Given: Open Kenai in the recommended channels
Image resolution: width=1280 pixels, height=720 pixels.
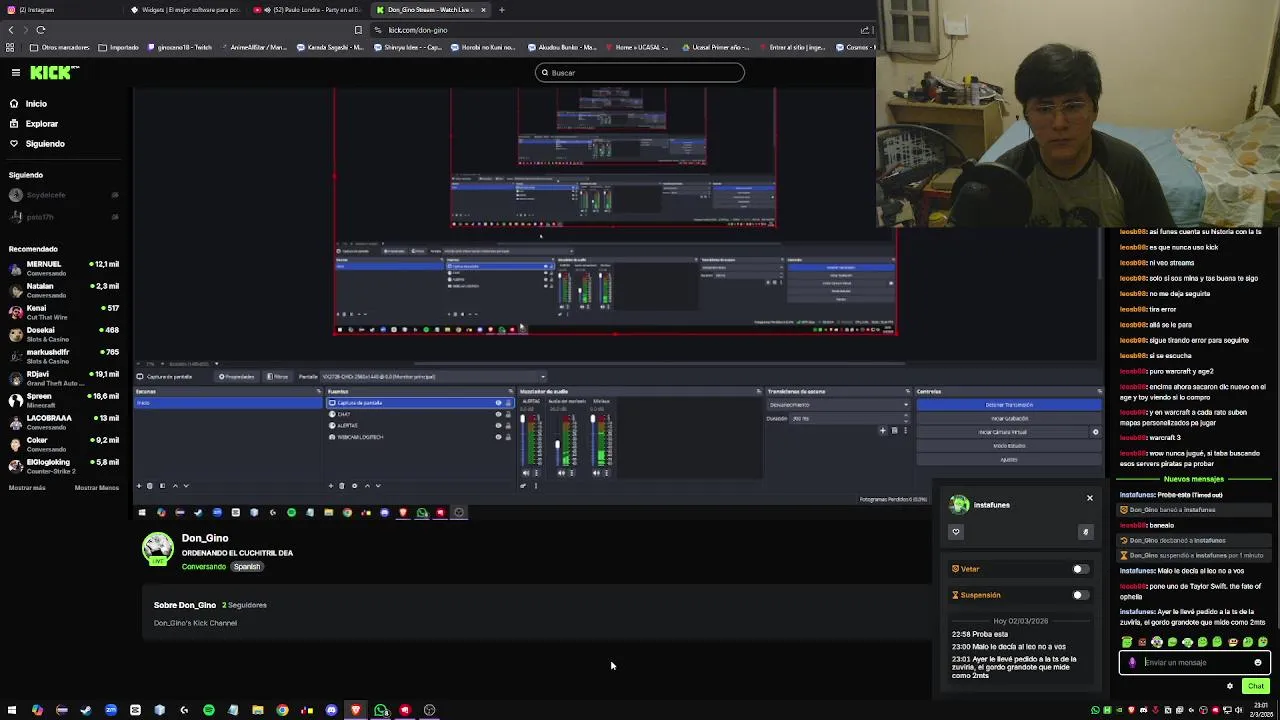Looking at the screenshot, I should coord(64,312).
